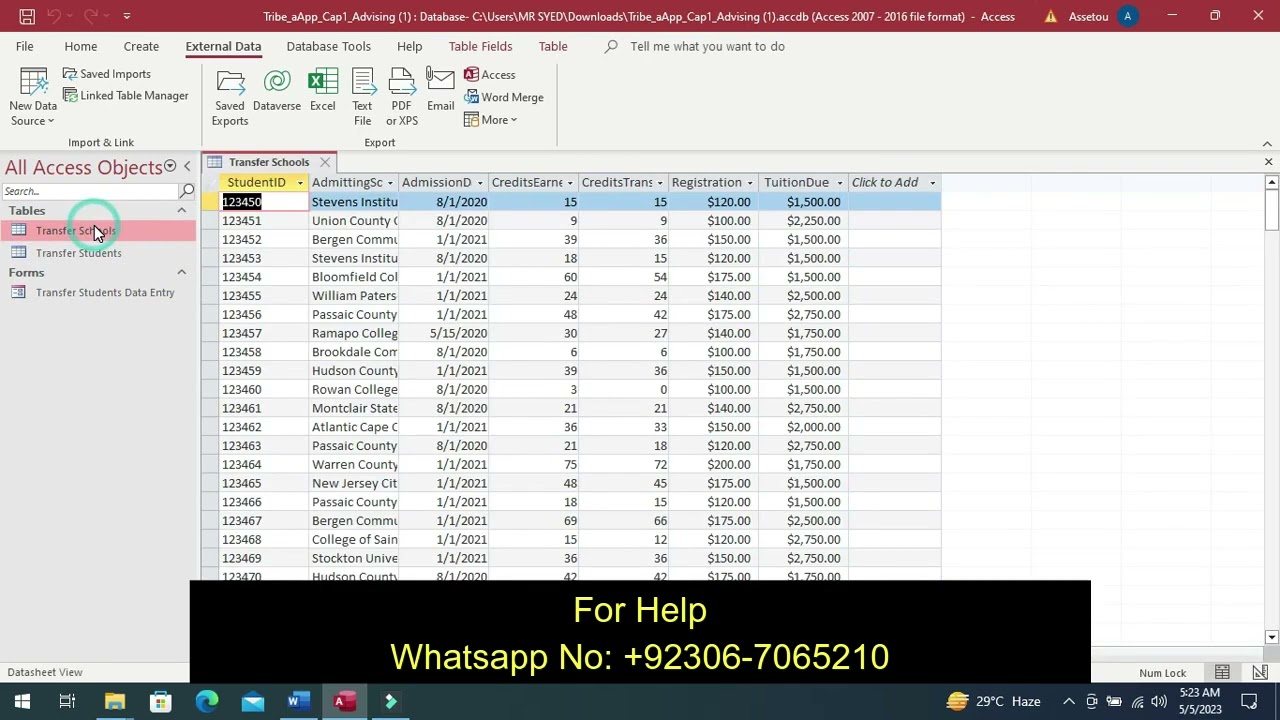Open the Help tab
This screenshot has width=1280, height=720.
409,46
